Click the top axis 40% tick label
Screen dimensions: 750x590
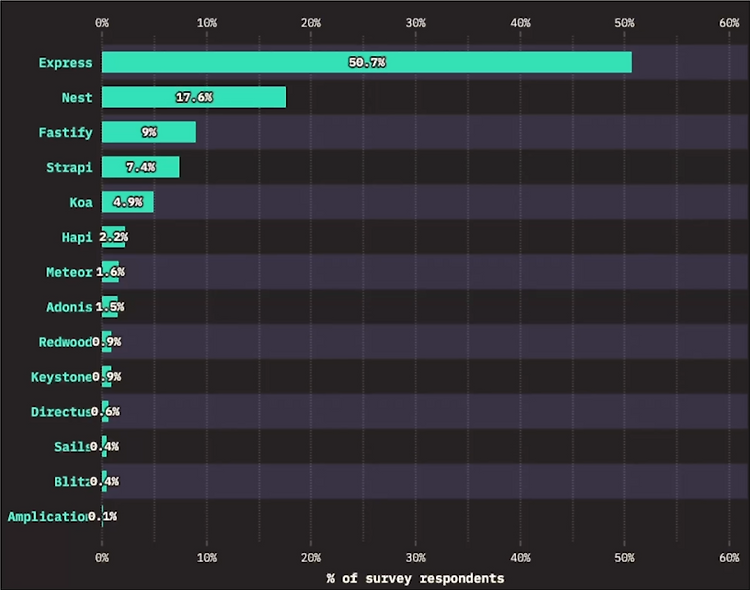coord(520,22)
